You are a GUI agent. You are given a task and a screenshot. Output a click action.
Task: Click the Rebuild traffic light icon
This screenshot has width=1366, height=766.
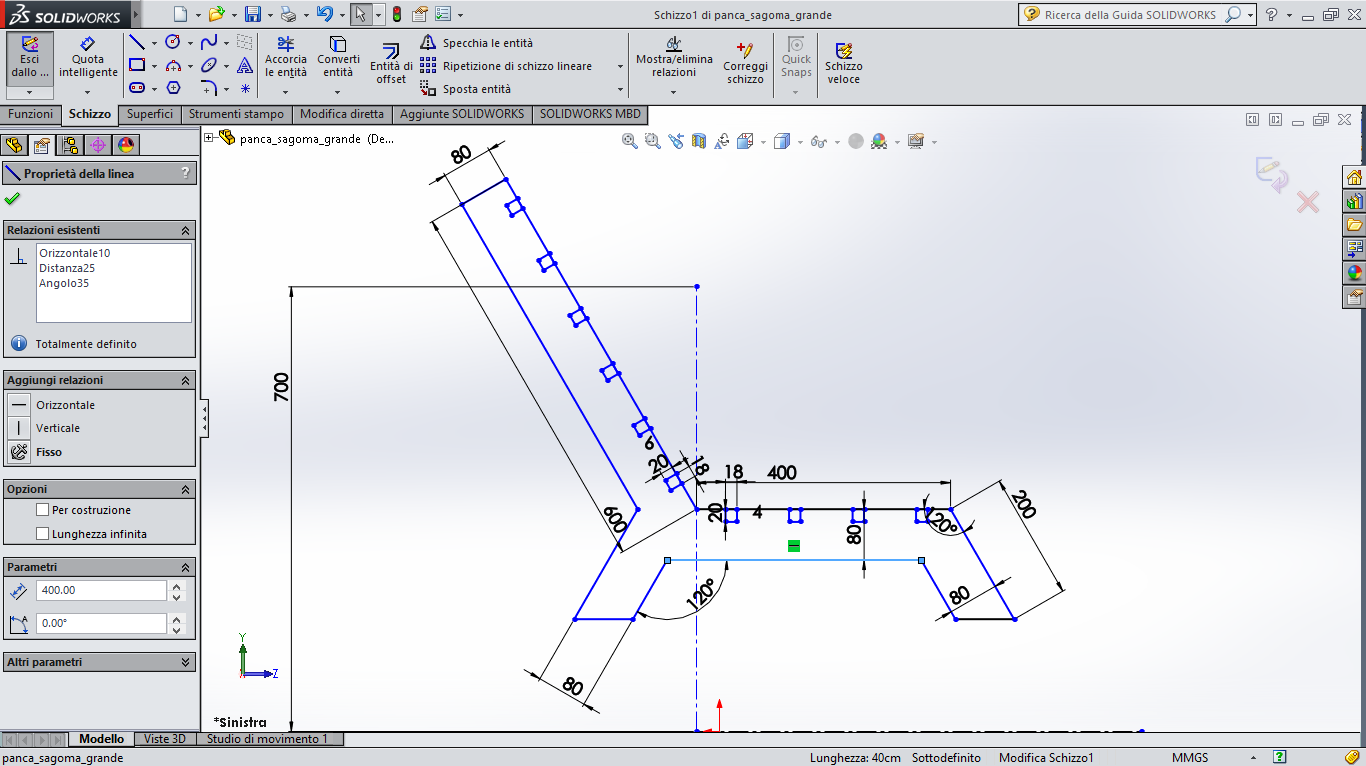(396, 14)
